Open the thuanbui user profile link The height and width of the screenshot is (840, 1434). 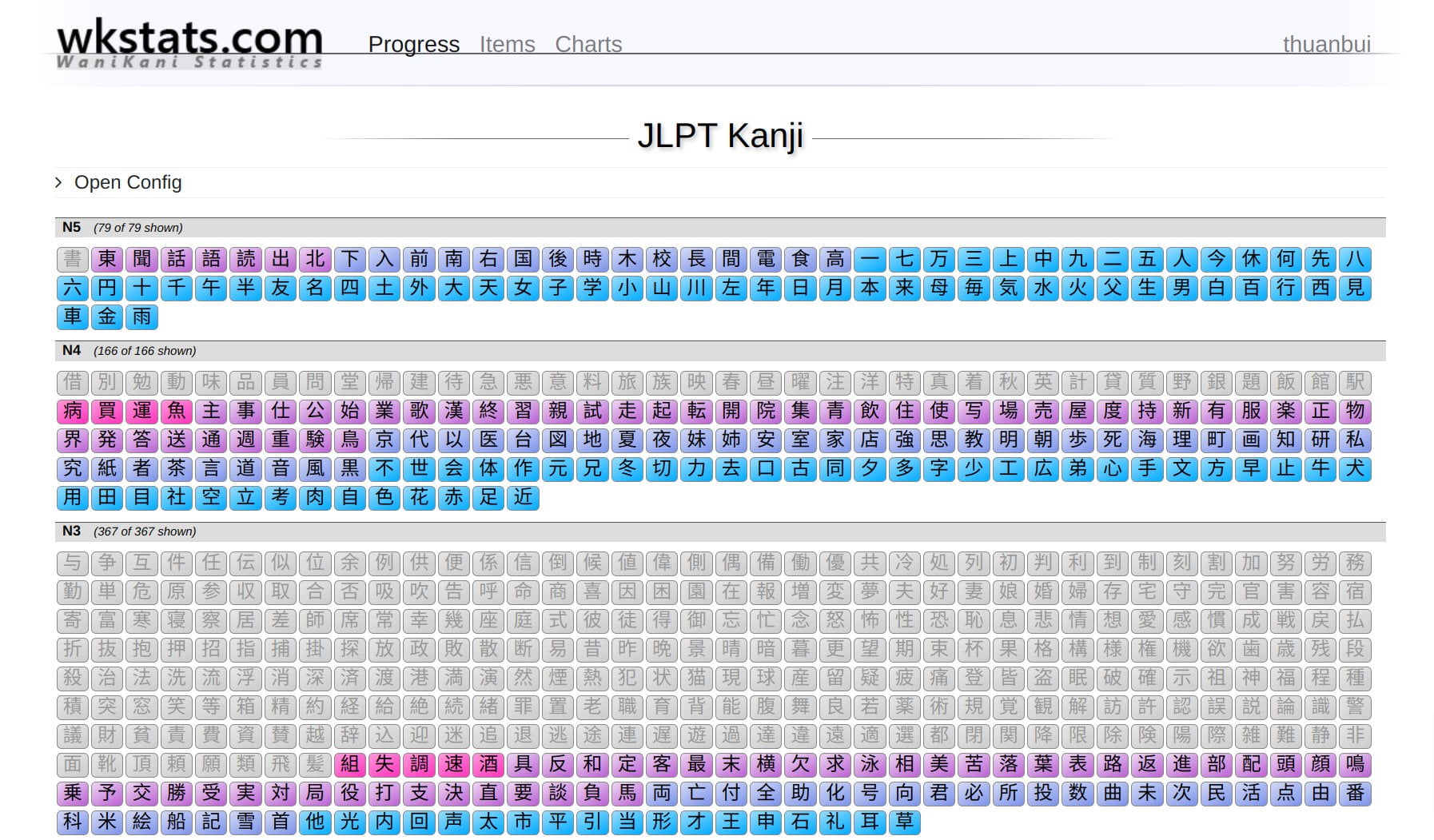pos(1325,45)
